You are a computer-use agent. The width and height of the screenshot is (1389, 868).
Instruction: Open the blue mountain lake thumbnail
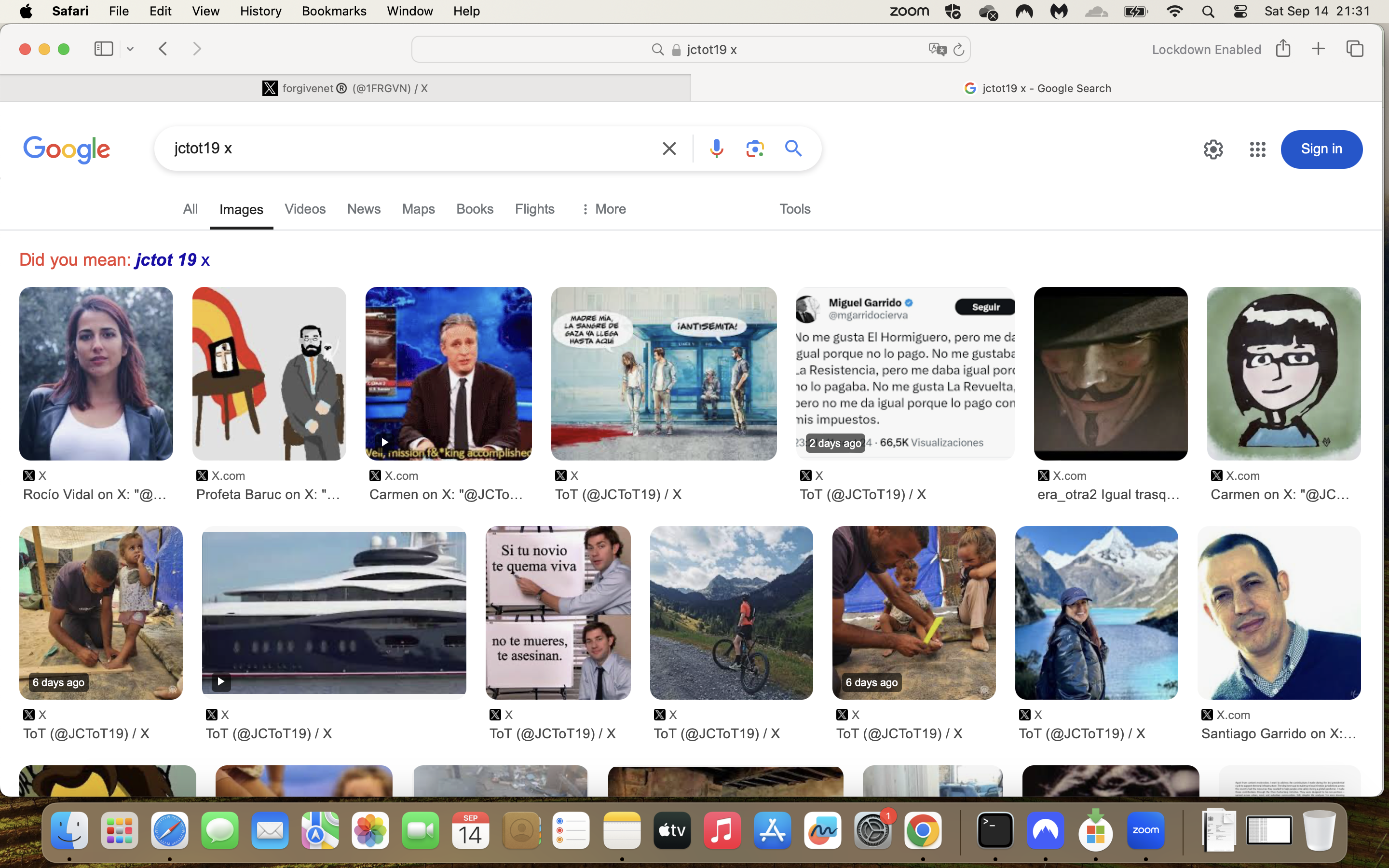tap(1096, 612)
